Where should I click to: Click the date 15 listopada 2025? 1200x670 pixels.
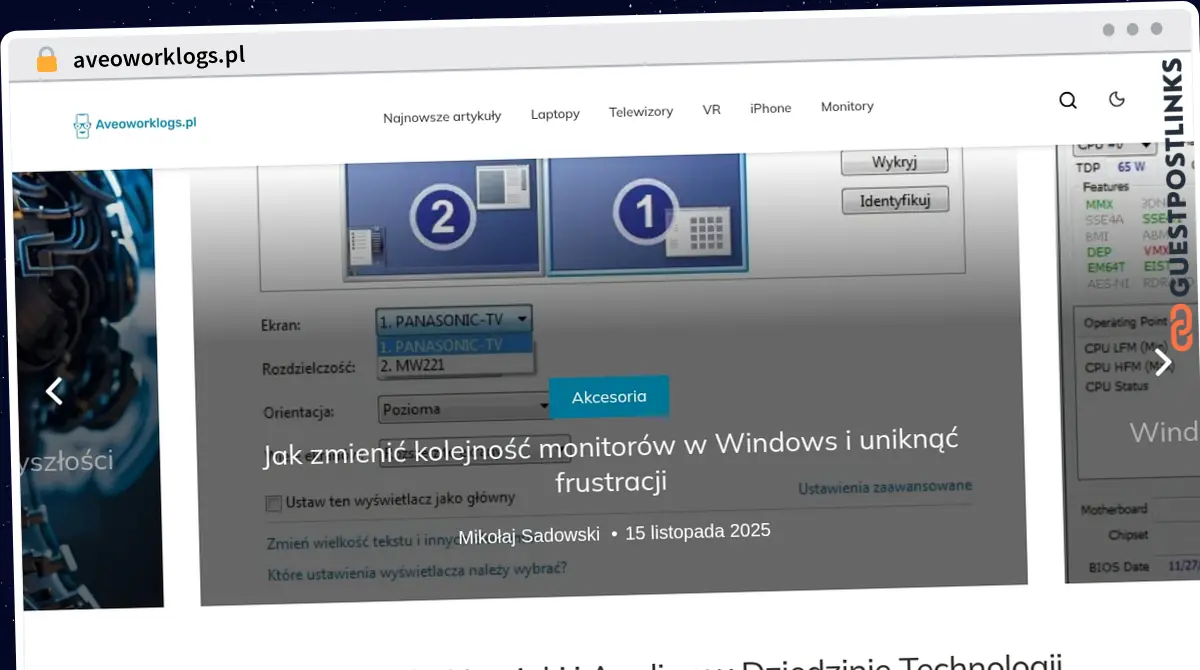[698, 531]
